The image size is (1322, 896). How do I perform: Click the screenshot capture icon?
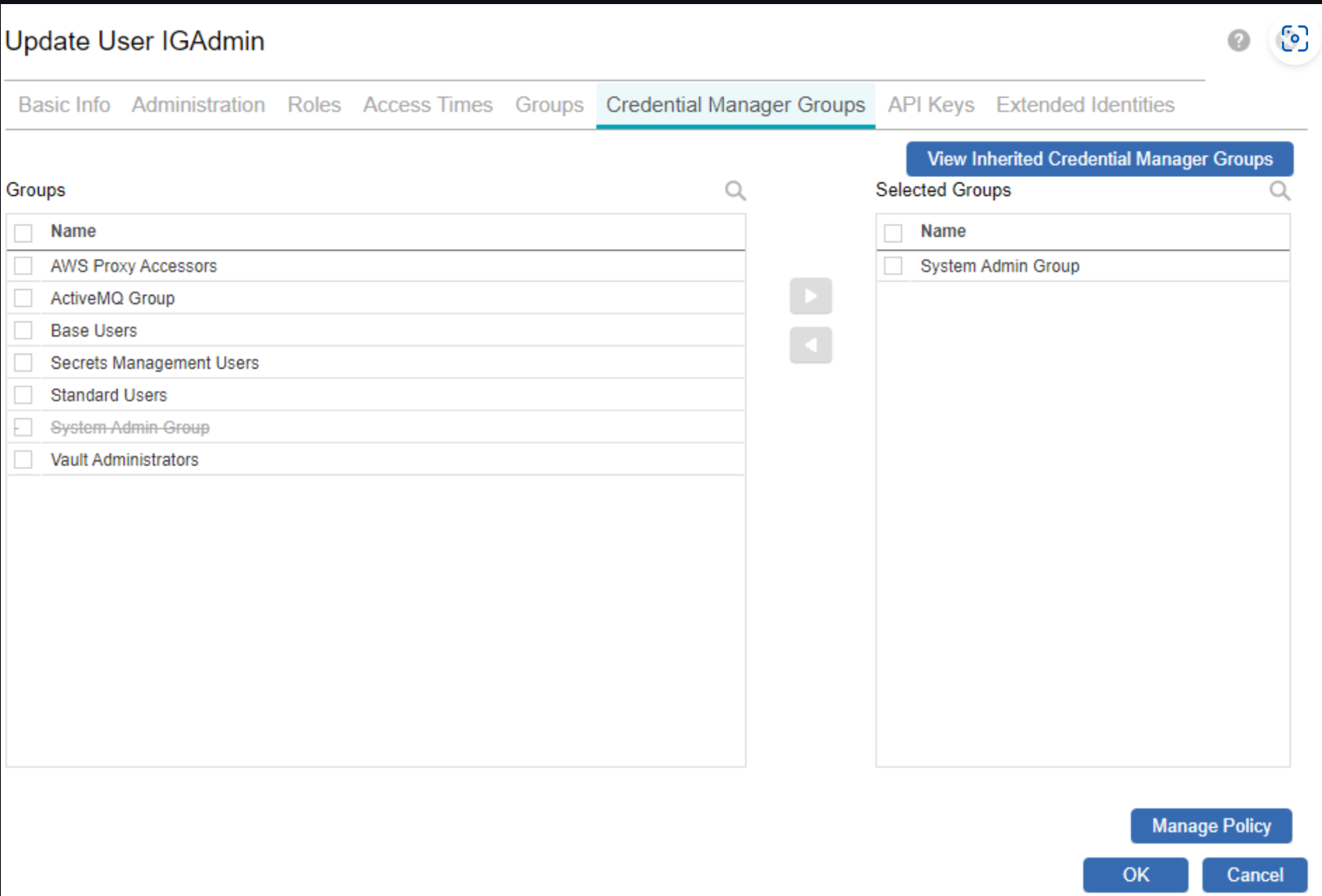tap(1294, 38)
